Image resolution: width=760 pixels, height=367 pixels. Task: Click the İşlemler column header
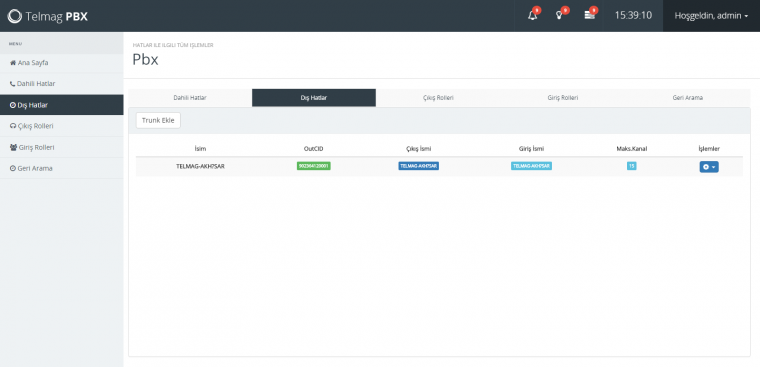tap(709, 149)
